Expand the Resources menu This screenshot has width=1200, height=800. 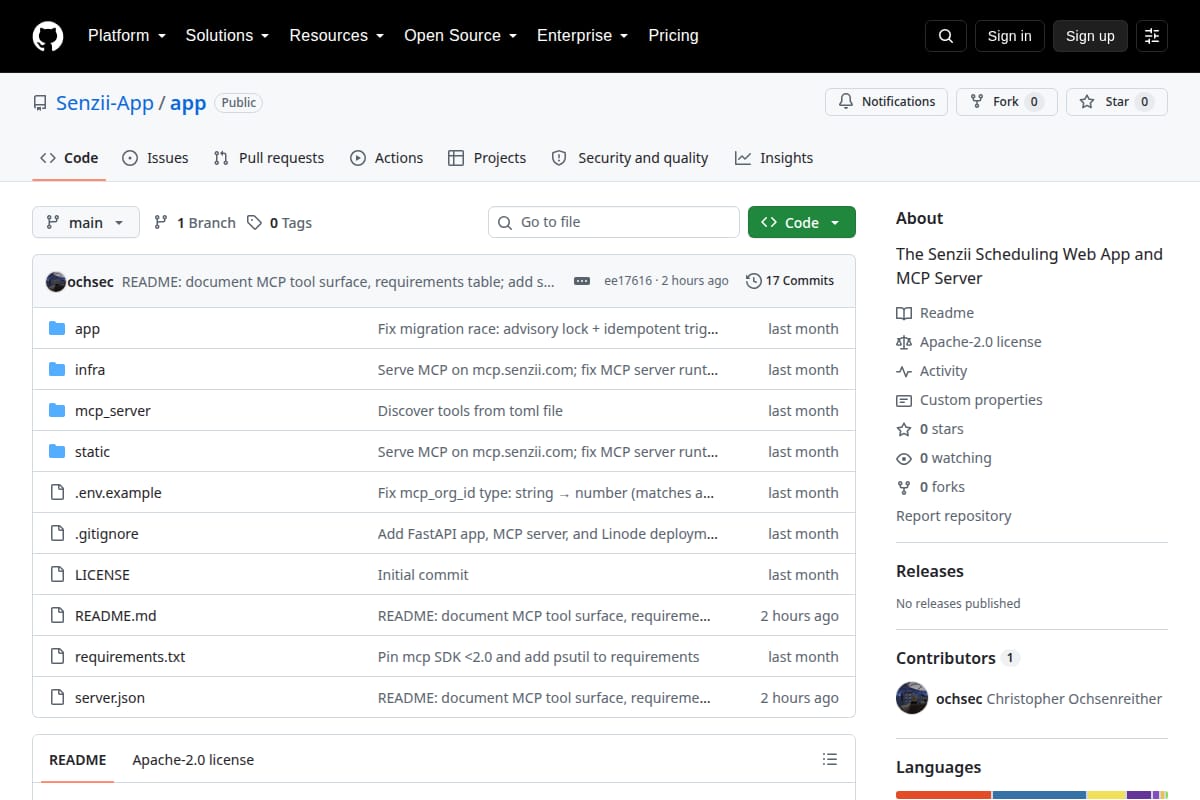coord(337,36)
